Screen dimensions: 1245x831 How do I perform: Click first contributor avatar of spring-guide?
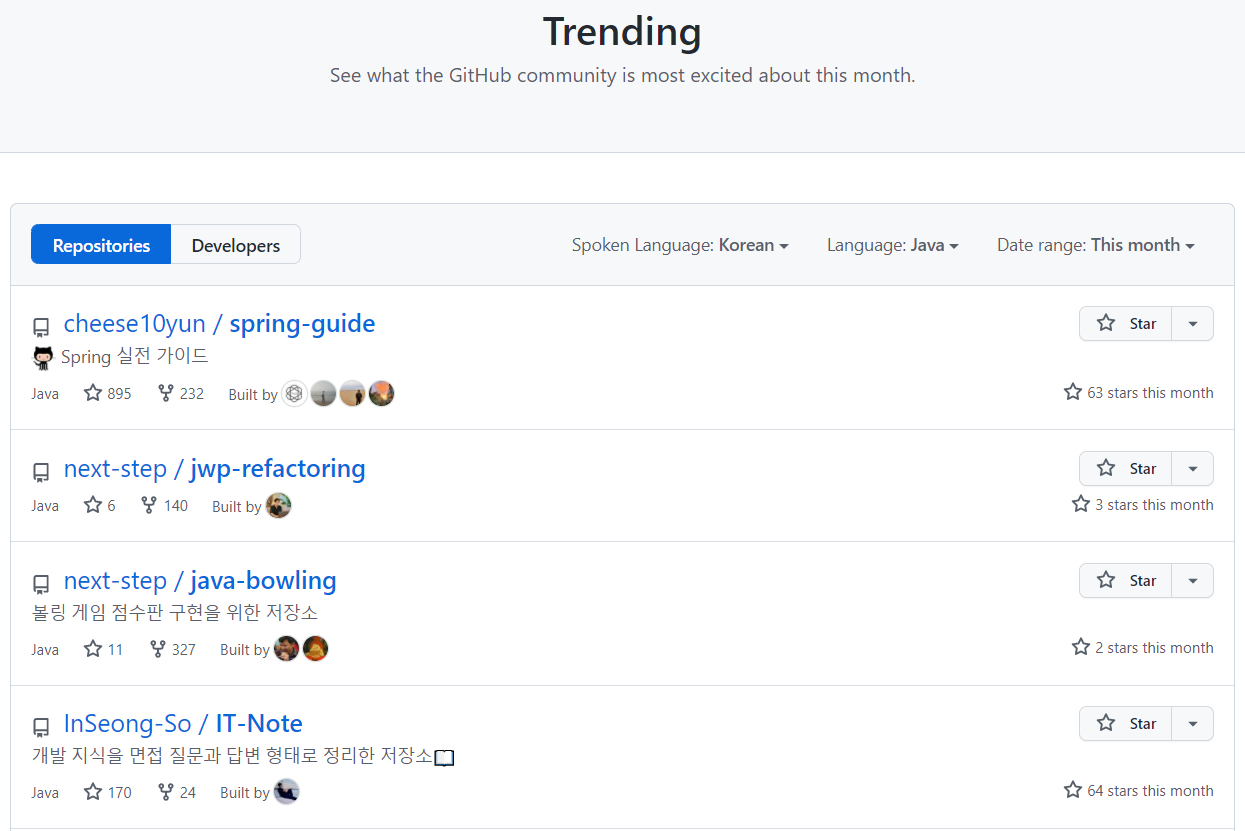tap(294, 393)
